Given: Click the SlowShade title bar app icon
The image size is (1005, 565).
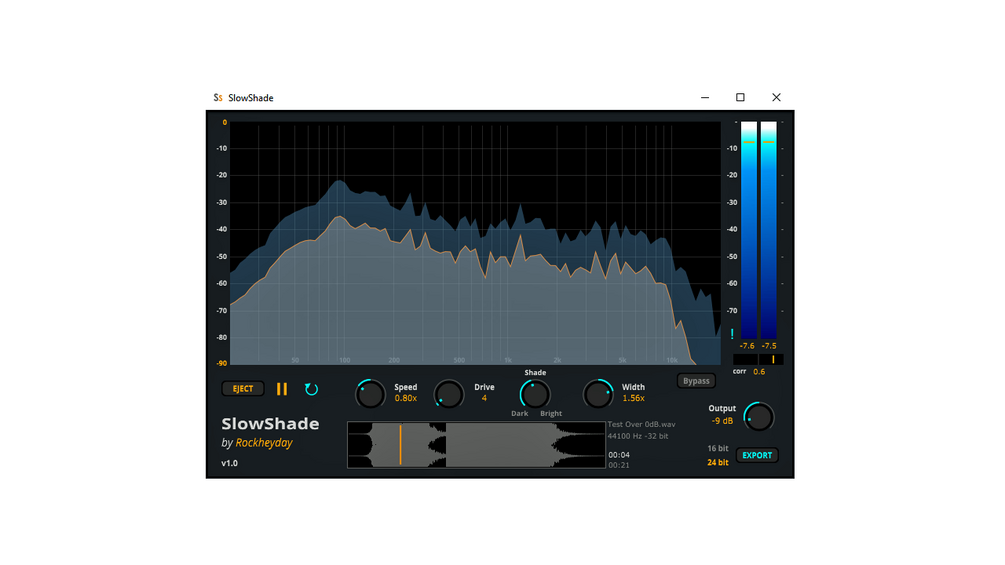Looking at the screenshot, I should pos(218,97).
